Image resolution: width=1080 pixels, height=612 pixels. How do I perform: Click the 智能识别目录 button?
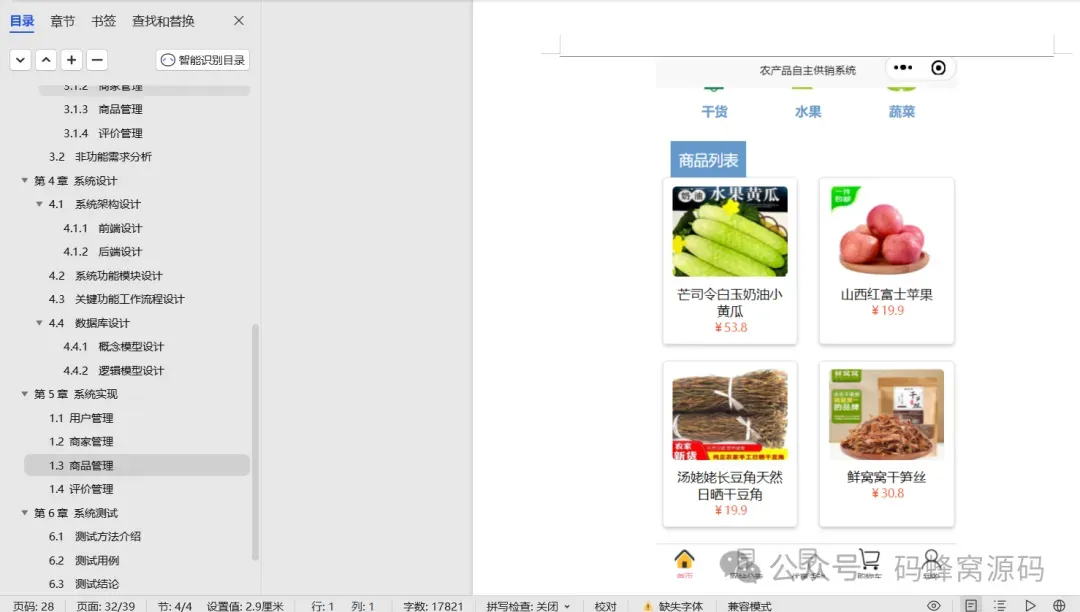pos(202,60)
